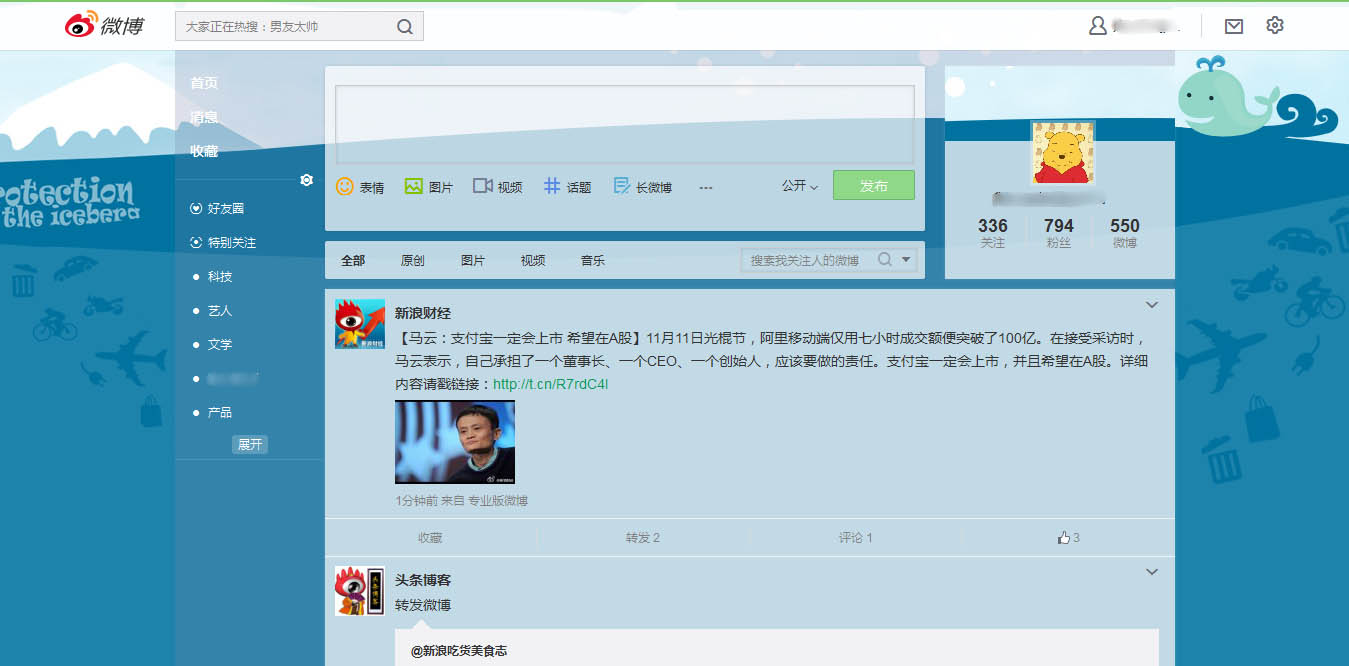Attach video using 视频 icon
This screenshot has height=666, width=1349.
(483, 186)
